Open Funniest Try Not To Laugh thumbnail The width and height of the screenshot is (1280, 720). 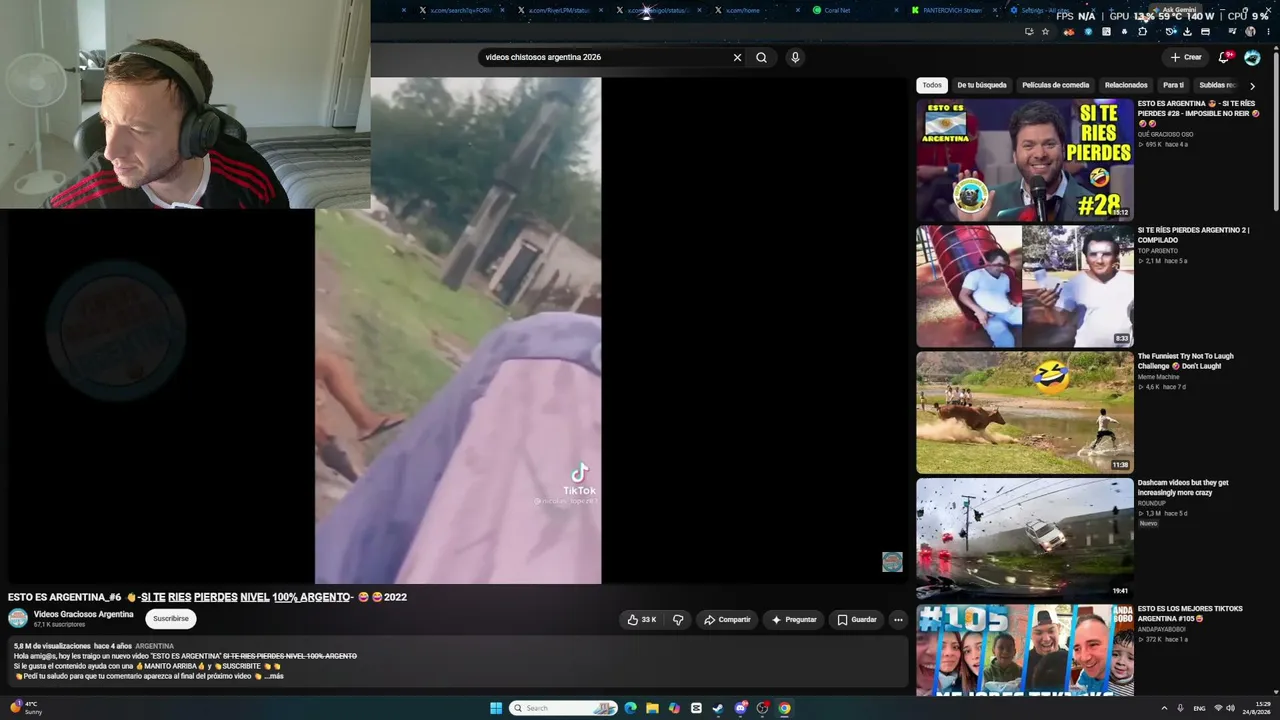pyautogui.click(x=1025, y=412)
